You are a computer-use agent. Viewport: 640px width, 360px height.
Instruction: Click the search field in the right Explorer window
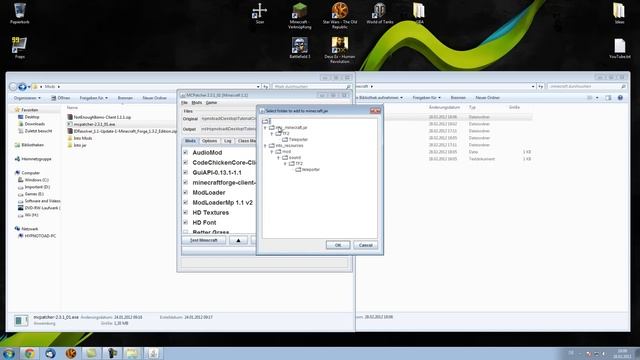tap(587, 87)
